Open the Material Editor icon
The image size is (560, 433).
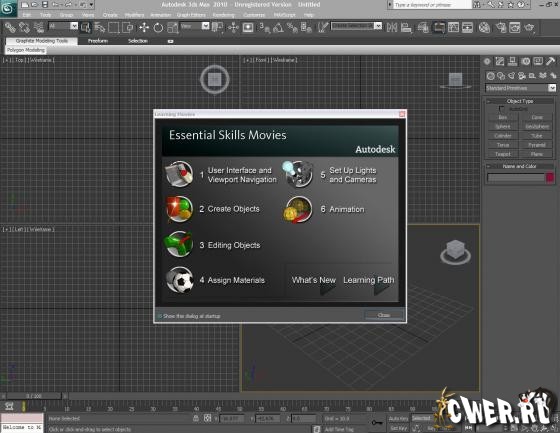point(484,28)
